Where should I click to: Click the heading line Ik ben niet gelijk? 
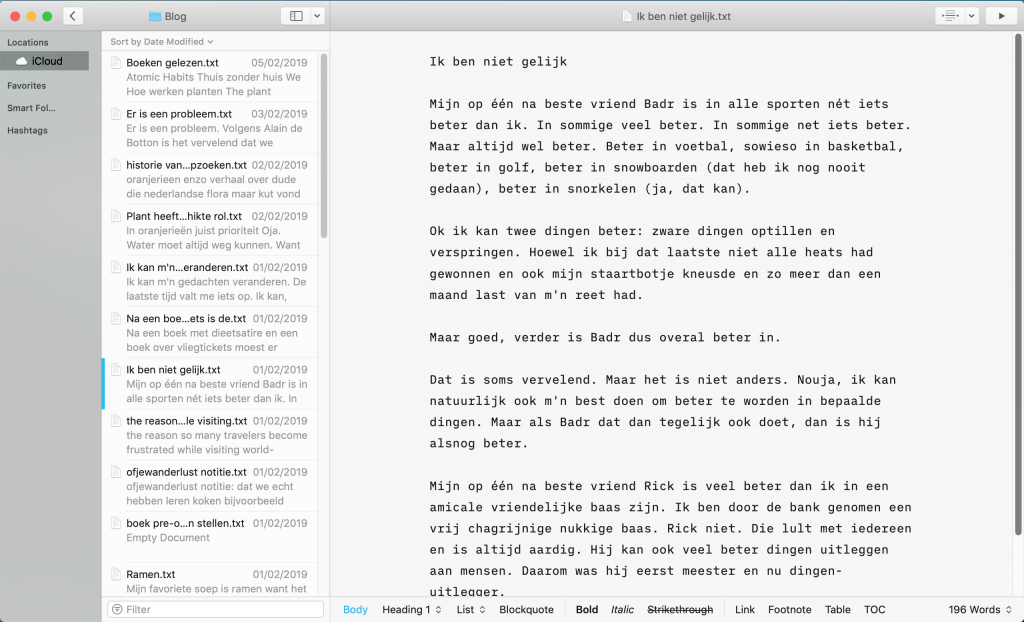coord(498,61)
